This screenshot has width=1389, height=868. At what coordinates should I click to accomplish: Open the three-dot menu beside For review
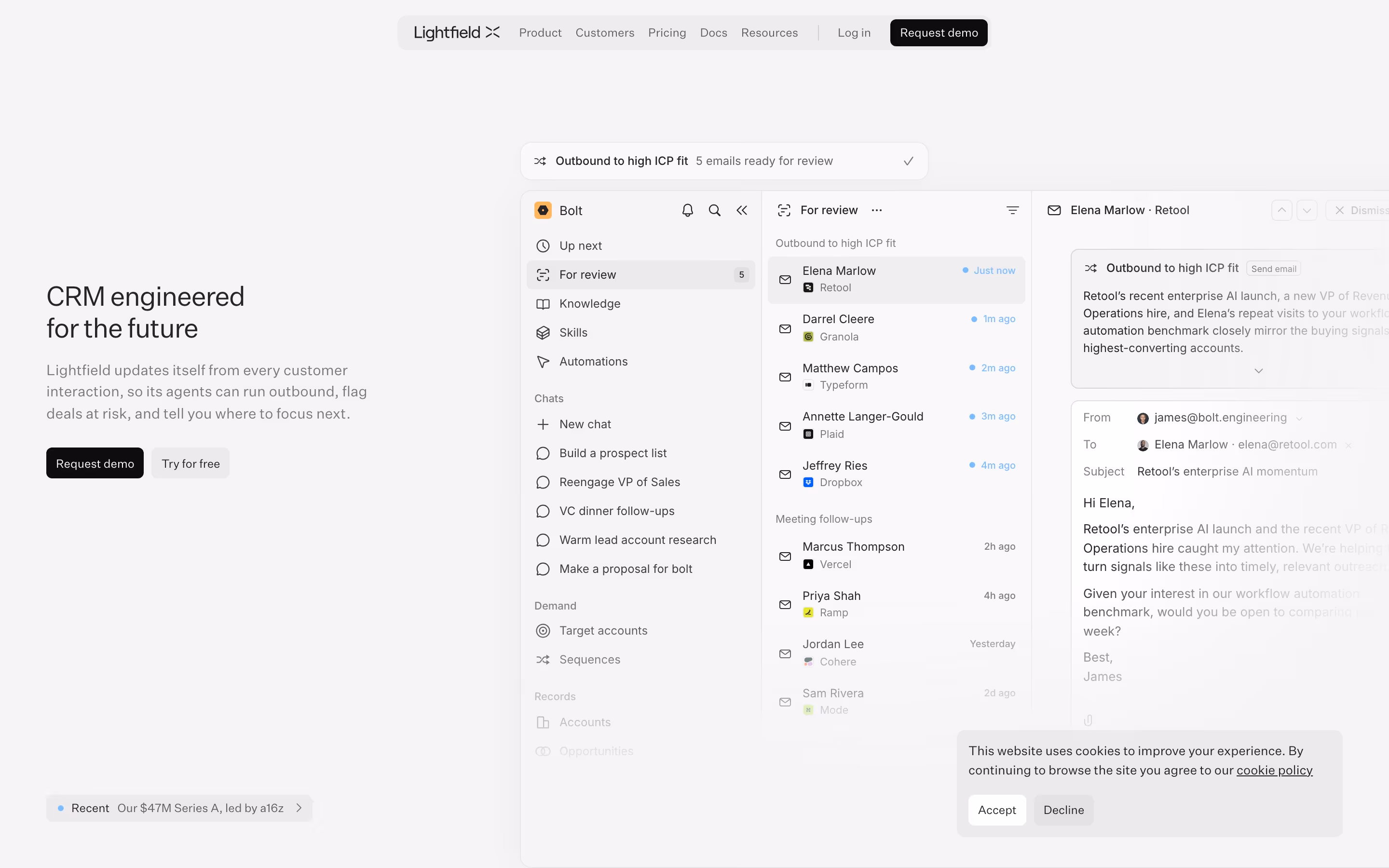click(876, 211)
